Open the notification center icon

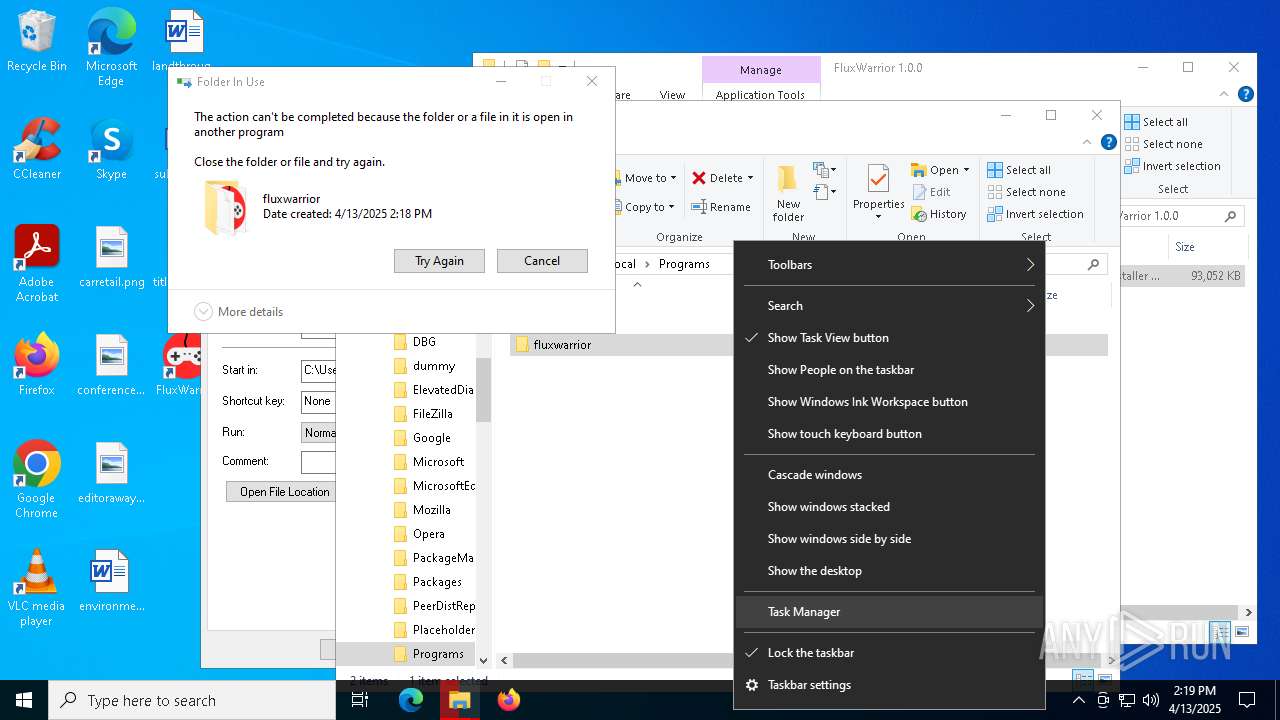point(1247,700)
